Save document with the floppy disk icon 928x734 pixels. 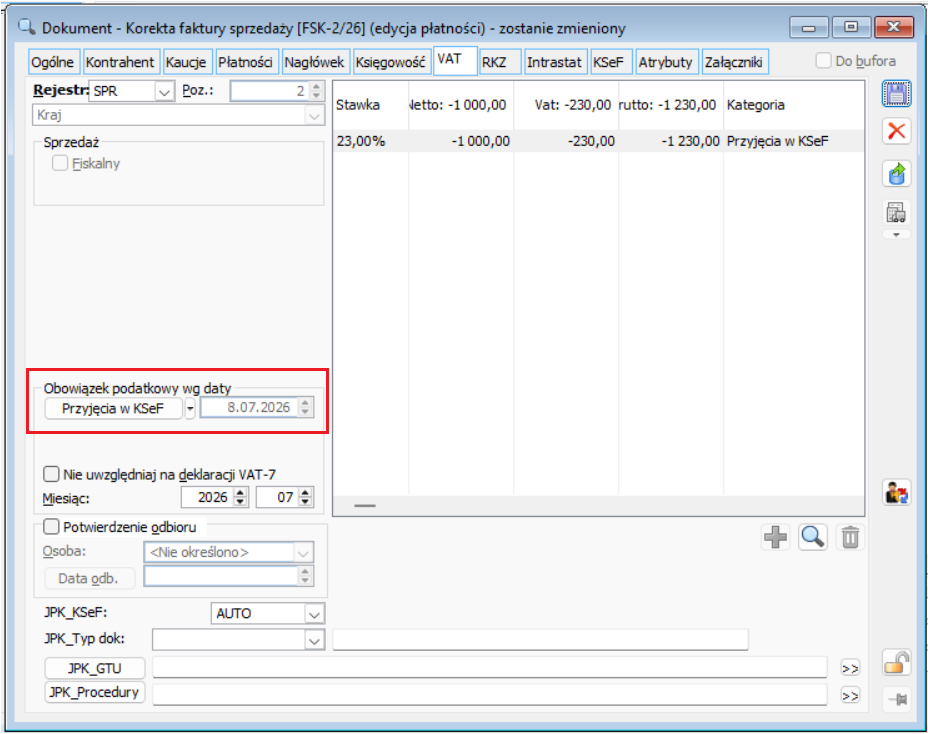[x=896, y=94]
